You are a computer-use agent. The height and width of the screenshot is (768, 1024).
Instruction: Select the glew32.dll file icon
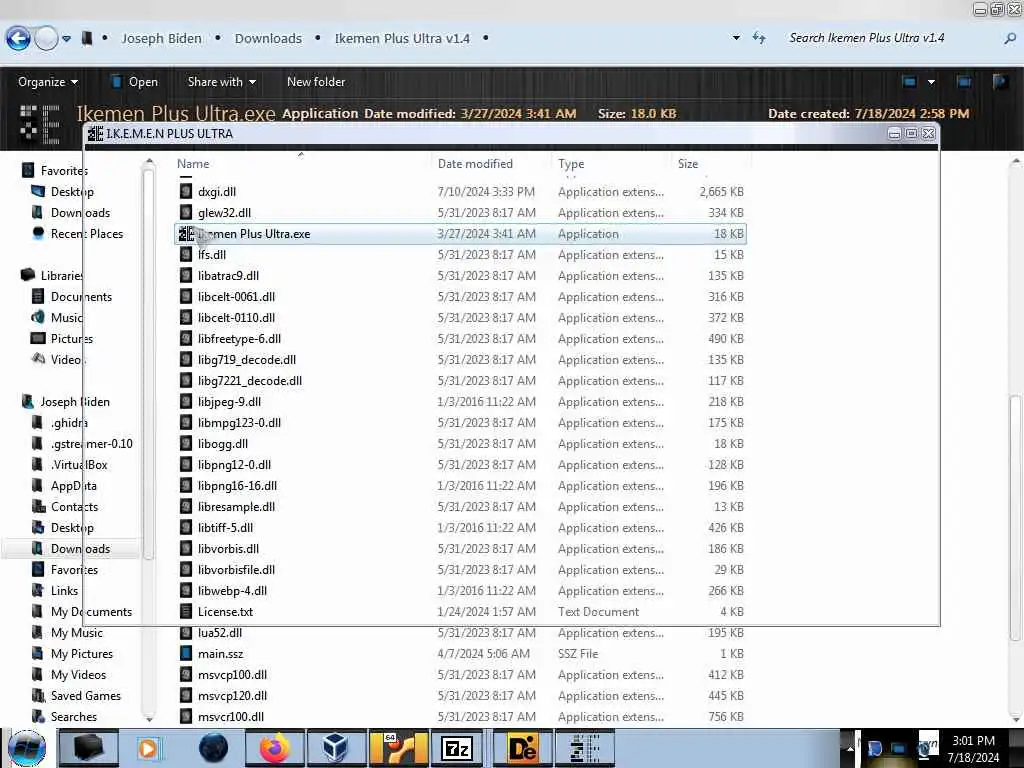tap(186, 212)
